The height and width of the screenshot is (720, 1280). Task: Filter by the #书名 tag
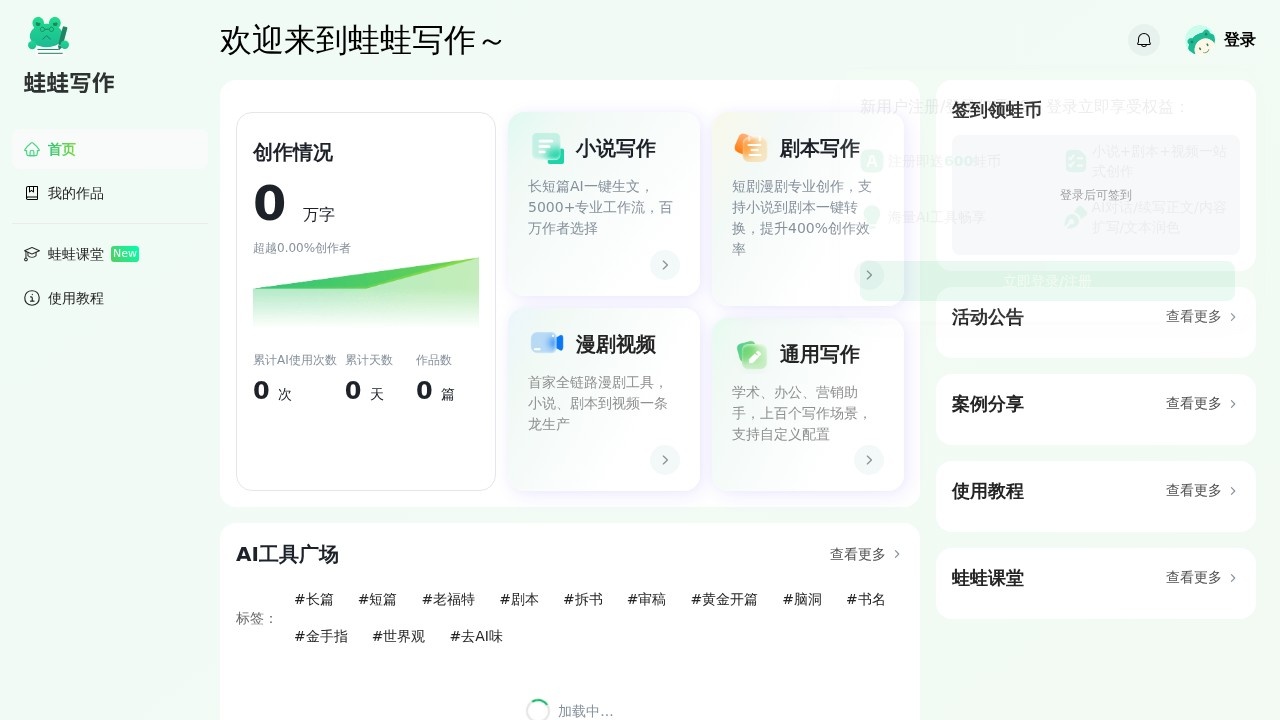(866, 600)
